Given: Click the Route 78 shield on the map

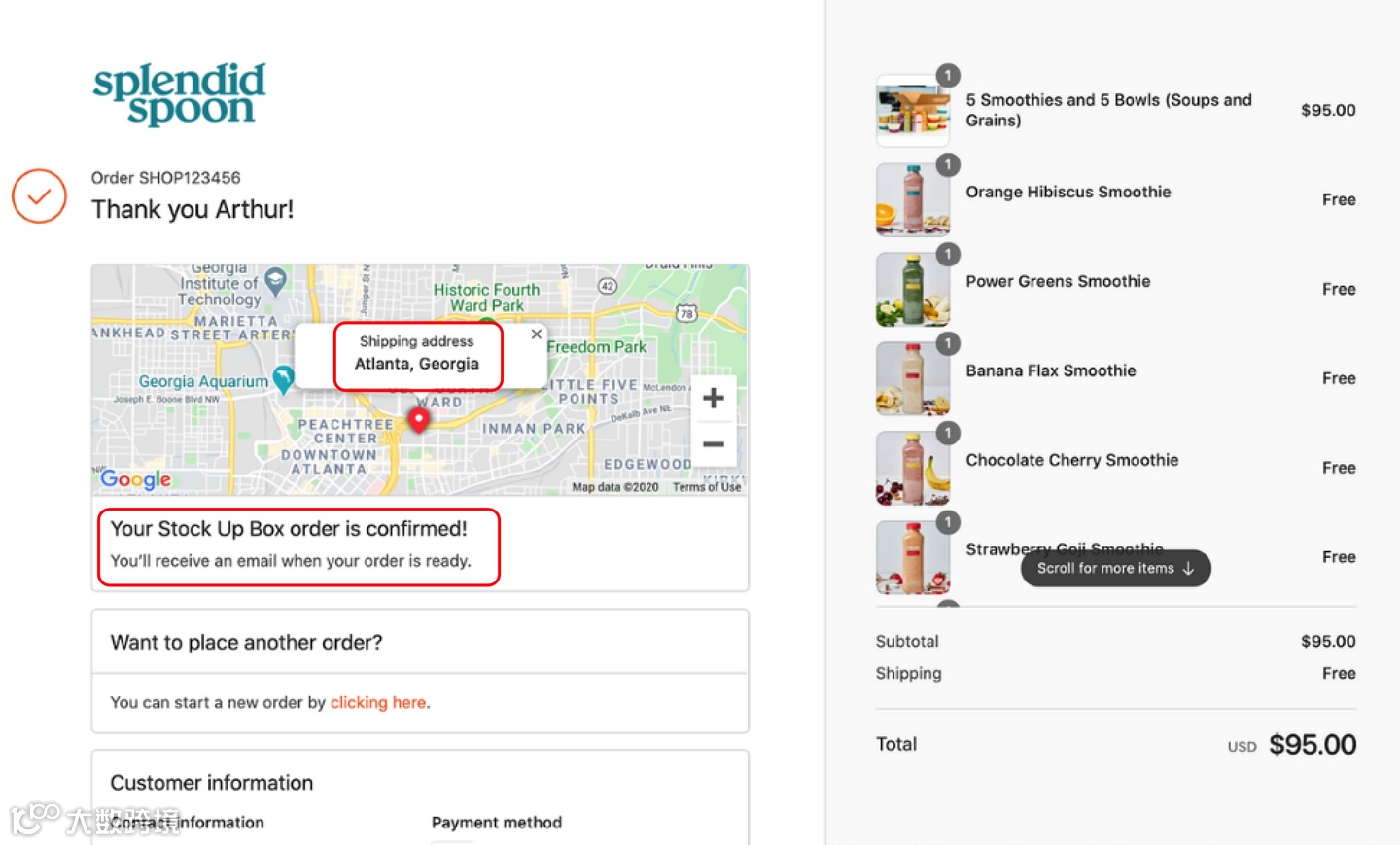Looking at the screenshot, I should pyautogui.click(x=686, y=313).
